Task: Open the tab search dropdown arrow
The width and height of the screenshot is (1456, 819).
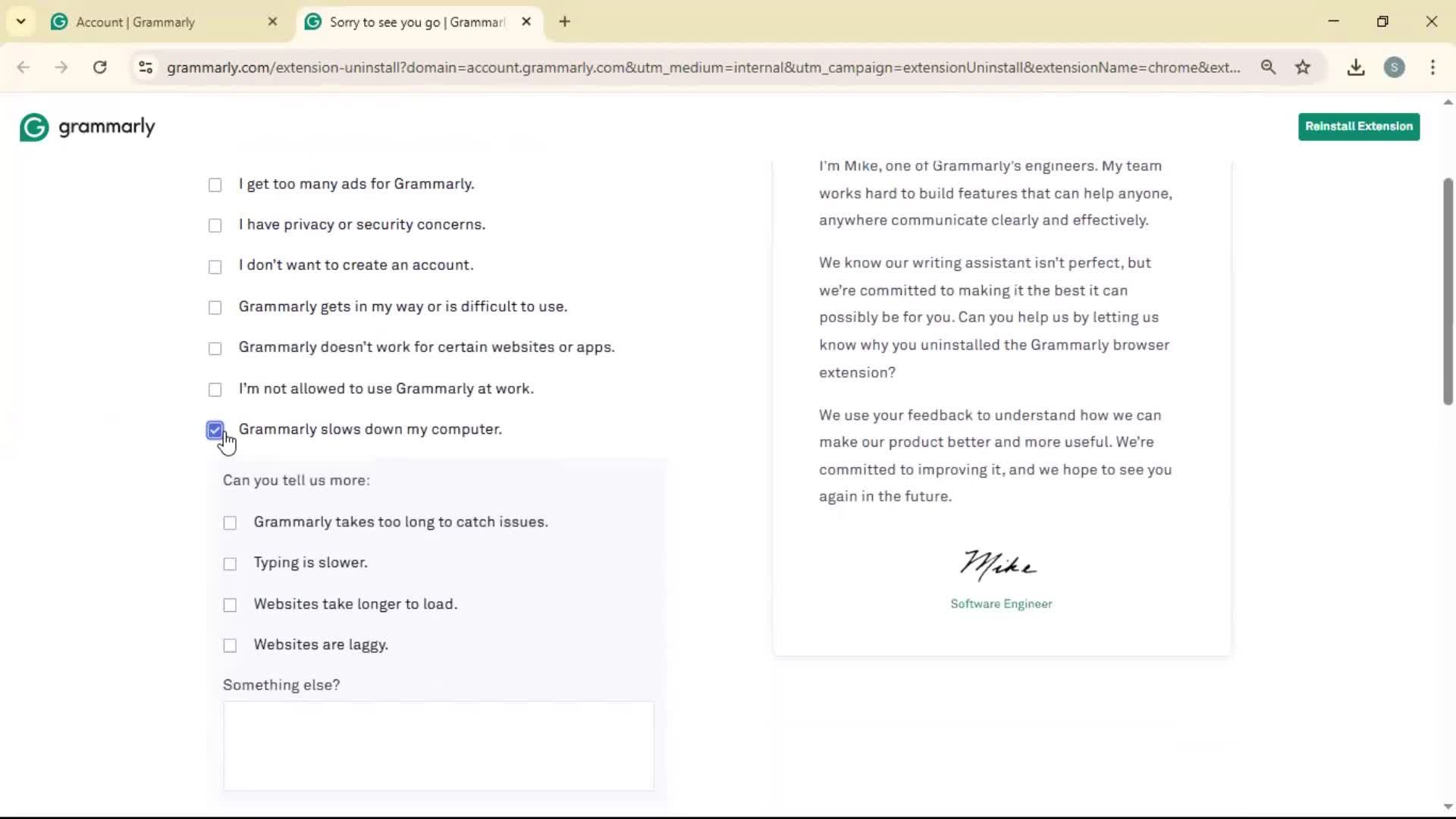Action: (20, 22)
